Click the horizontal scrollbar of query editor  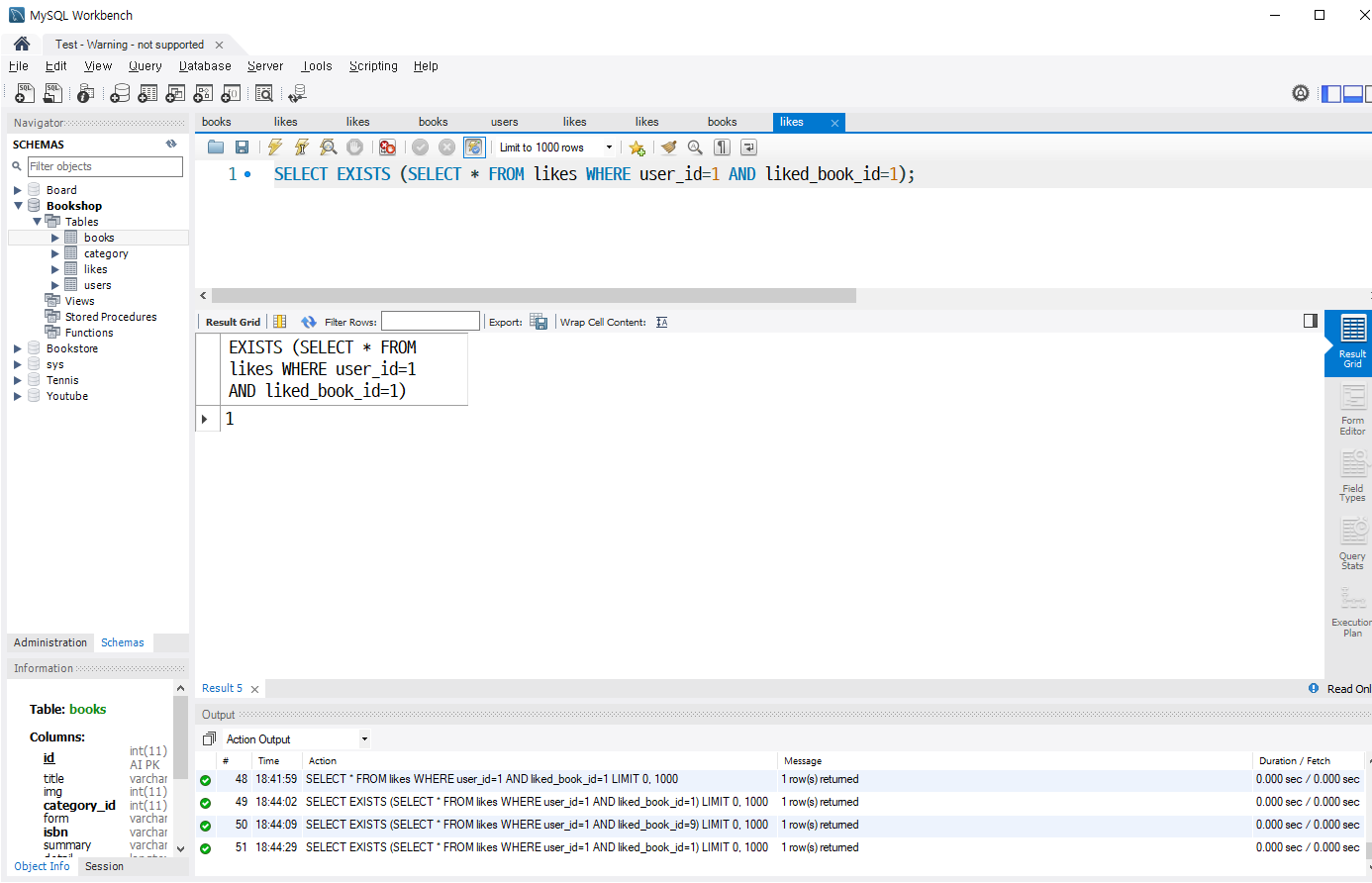click(534, 295)
